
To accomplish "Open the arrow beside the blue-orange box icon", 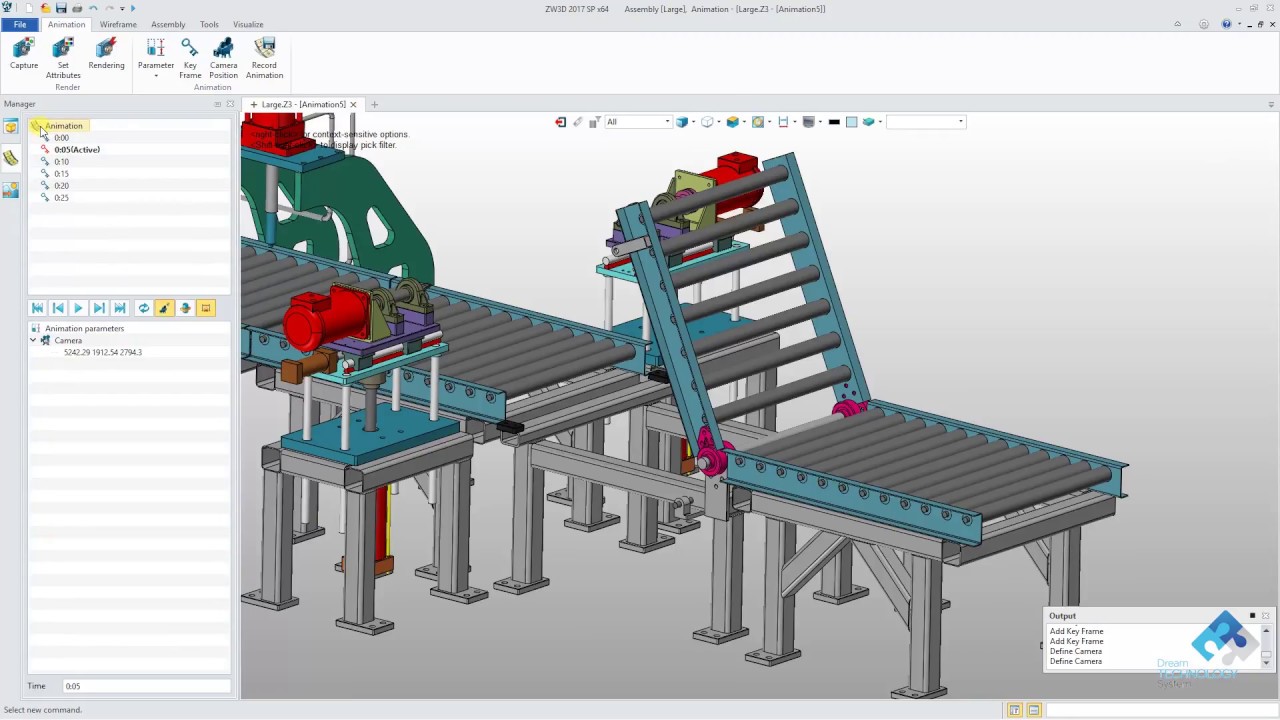I will pos(744,122).
